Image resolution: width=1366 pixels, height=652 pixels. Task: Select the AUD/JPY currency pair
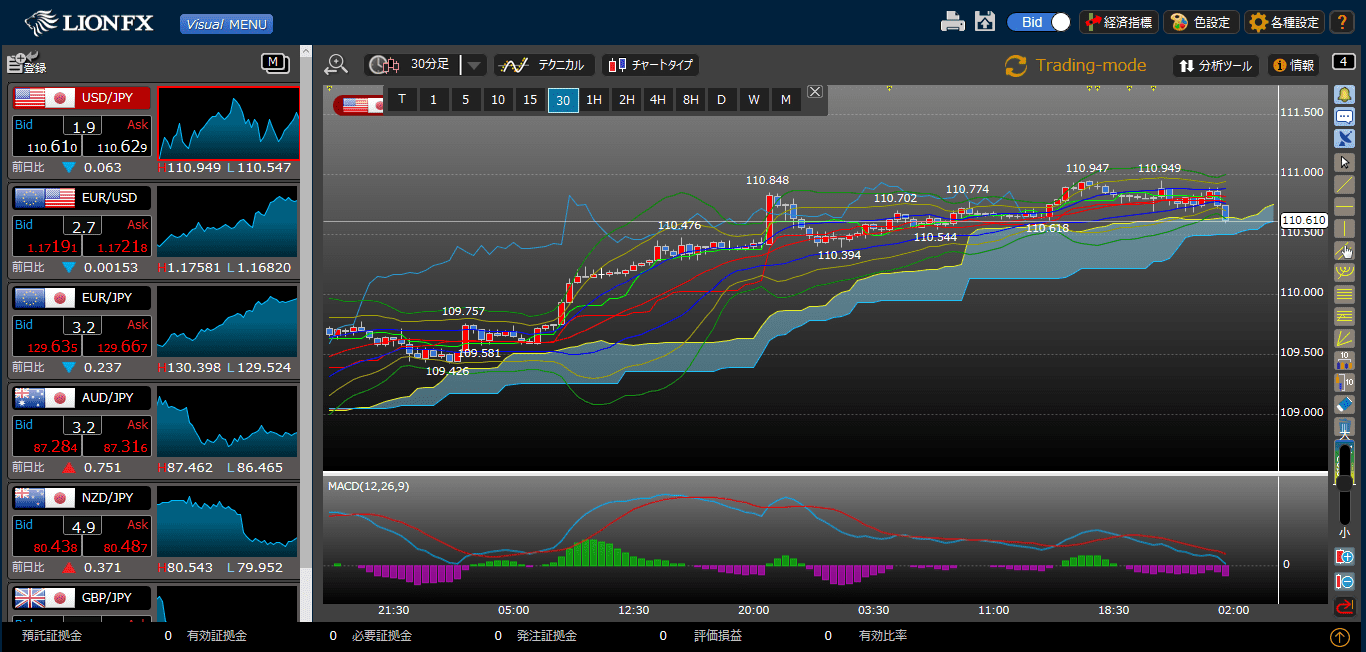coord(81,398)
